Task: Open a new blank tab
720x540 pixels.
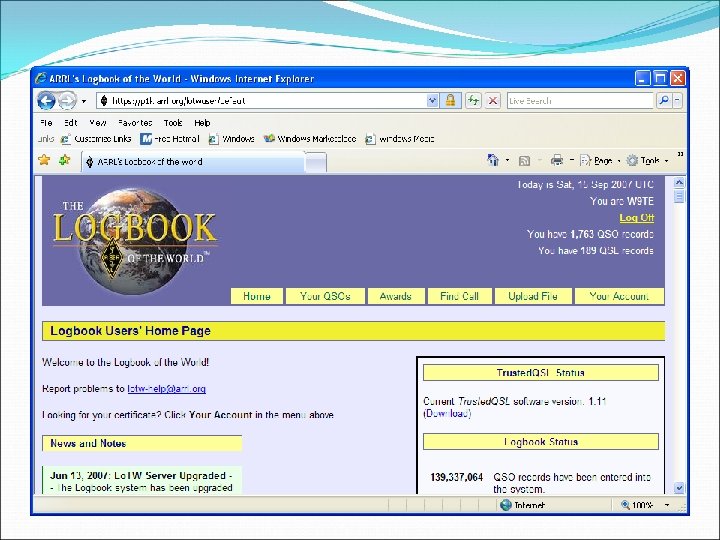Action: coord(315,163)
